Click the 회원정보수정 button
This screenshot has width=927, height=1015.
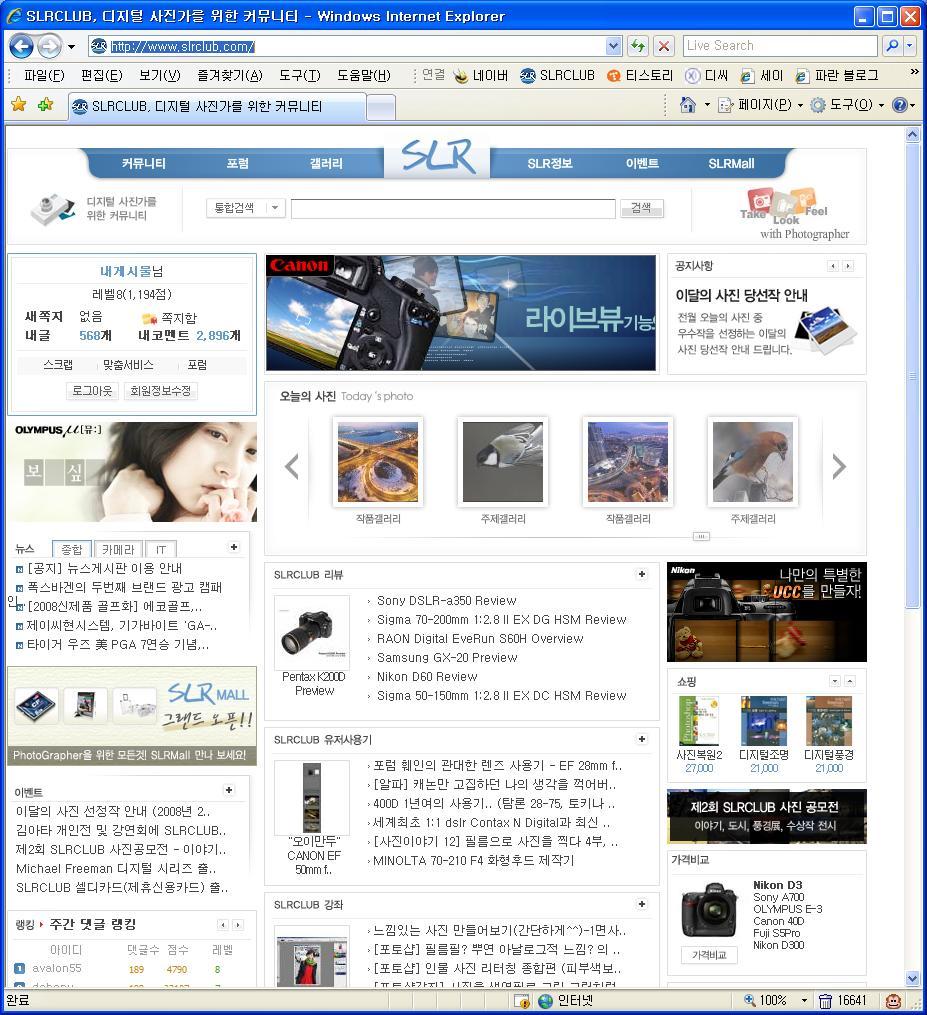161,391
